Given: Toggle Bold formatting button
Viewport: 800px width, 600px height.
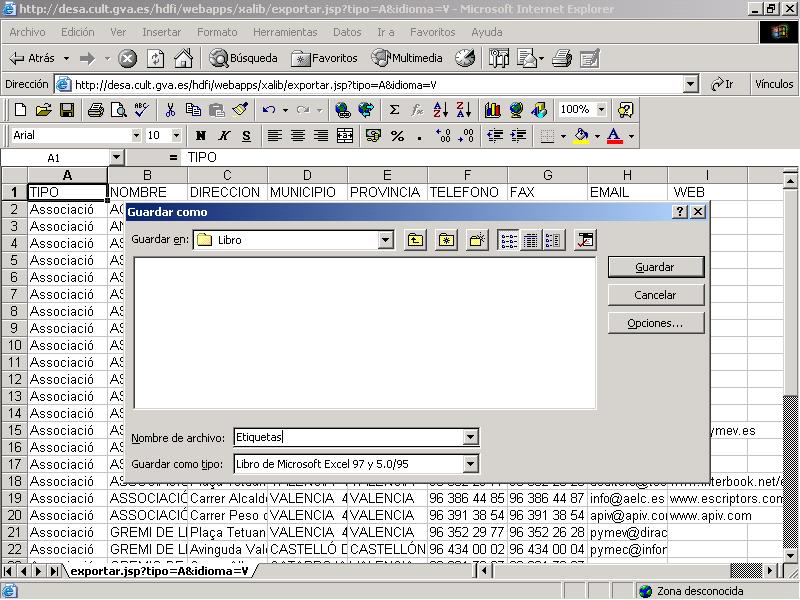Looking at the screenshot, I should (x=201, y=135).
